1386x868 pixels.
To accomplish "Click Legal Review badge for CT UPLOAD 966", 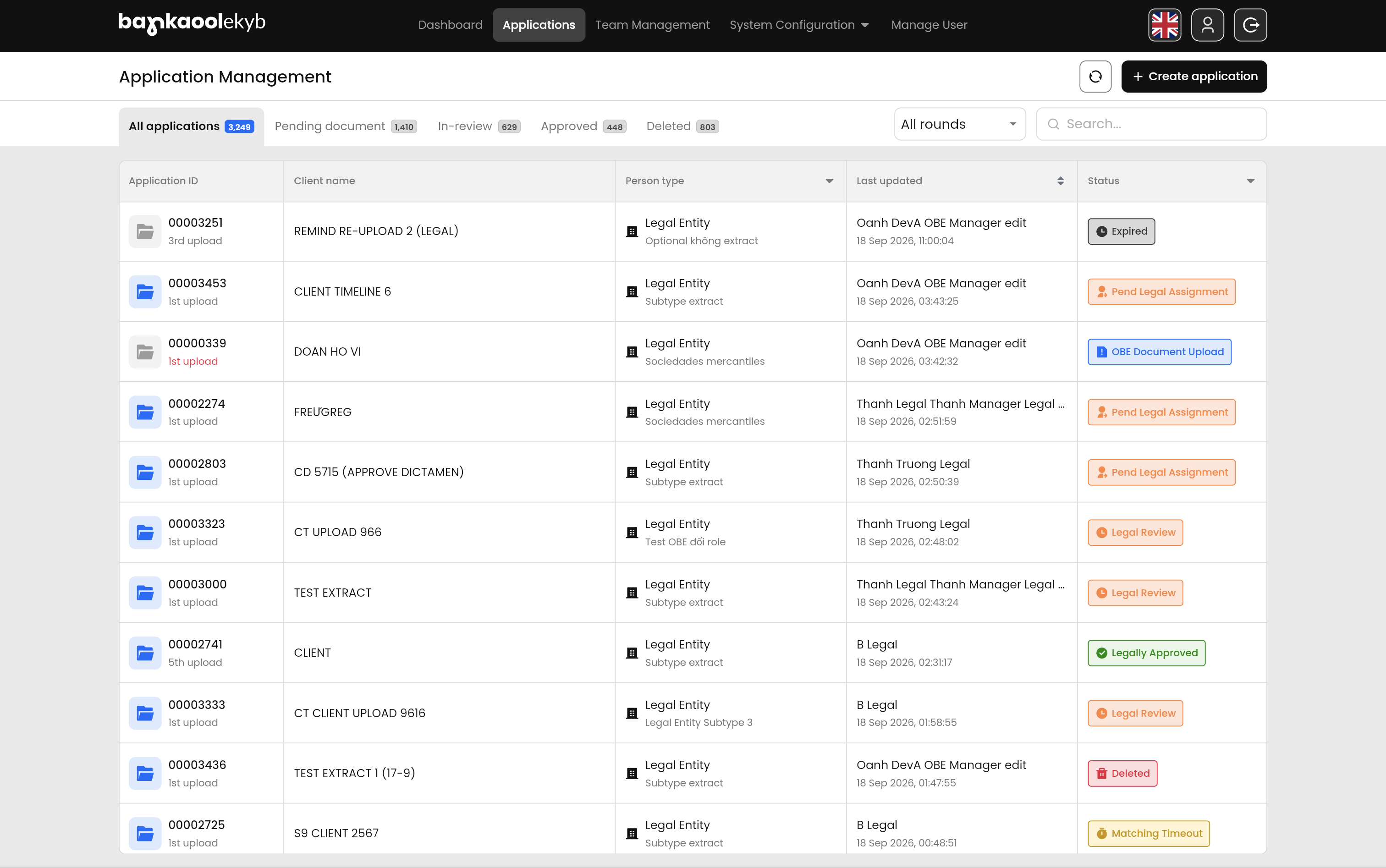I will 1135,533.
